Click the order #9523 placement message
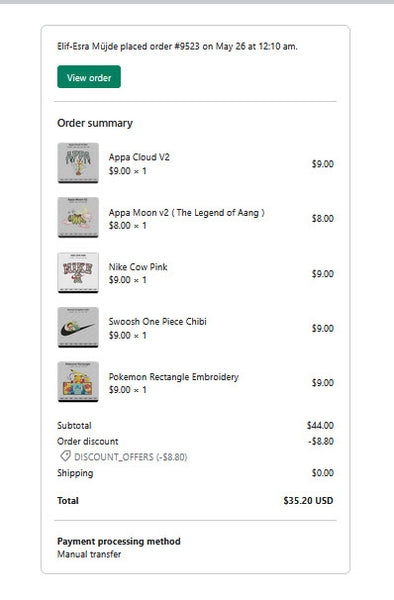This screenshot has height=600, width=394. pyautogui.click(x=177, y=46)
